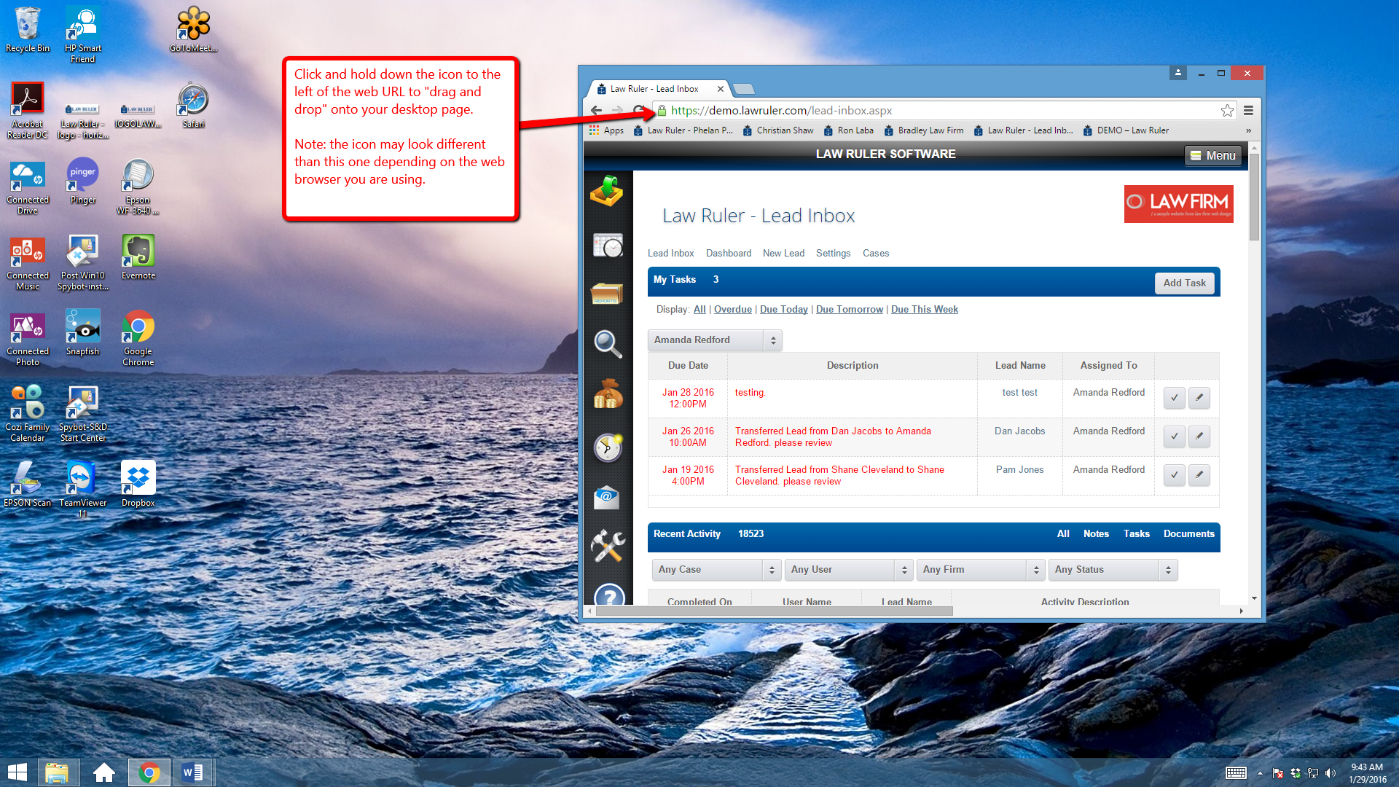
Task: Show Due Today tasks link
Action: pyautogui.click(x=784, y=310)
